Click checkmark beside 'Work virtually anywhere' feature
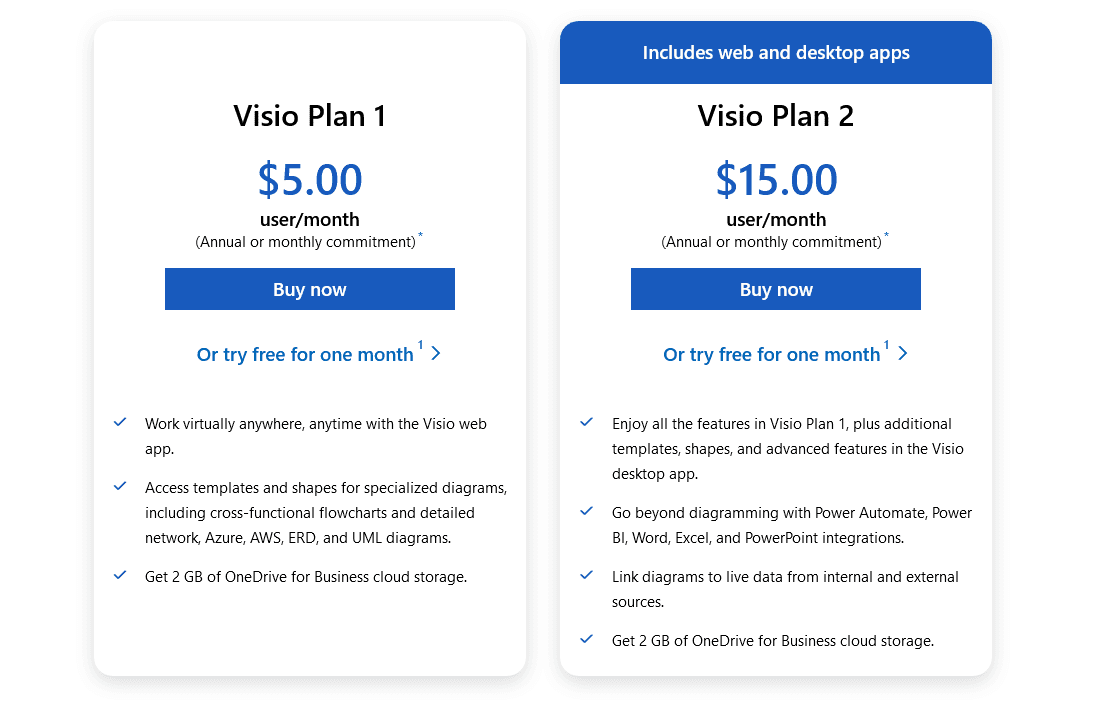 (120, 423)
